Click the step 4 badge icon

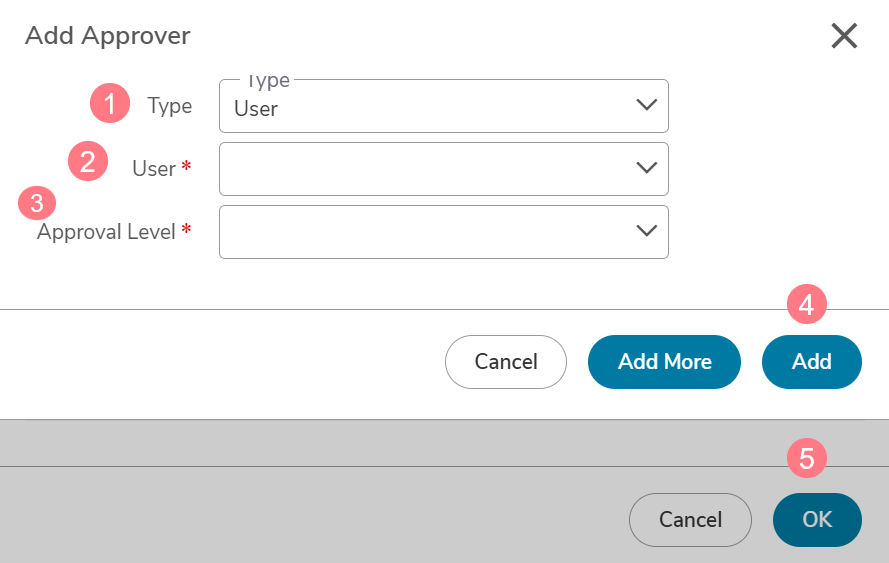tap(807, 304)
